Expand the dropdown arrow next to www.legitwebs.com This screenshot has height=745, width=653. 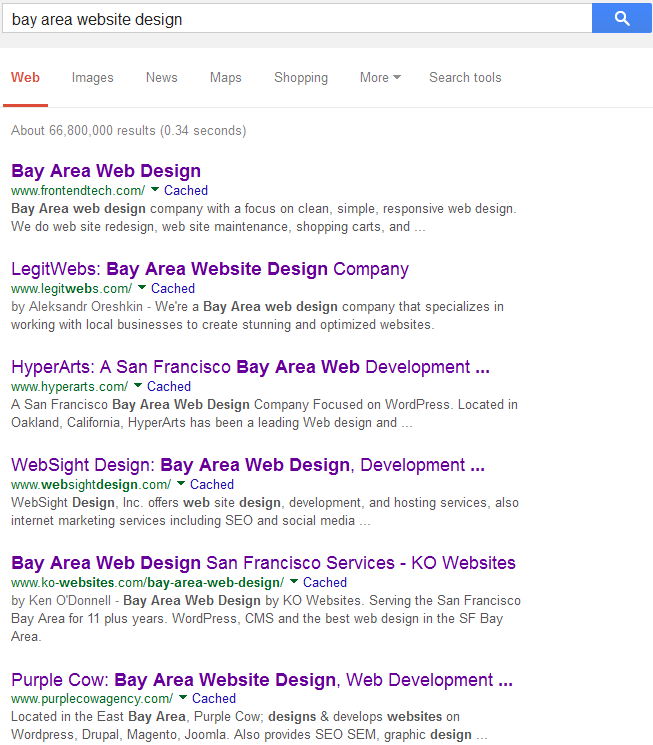142,287
